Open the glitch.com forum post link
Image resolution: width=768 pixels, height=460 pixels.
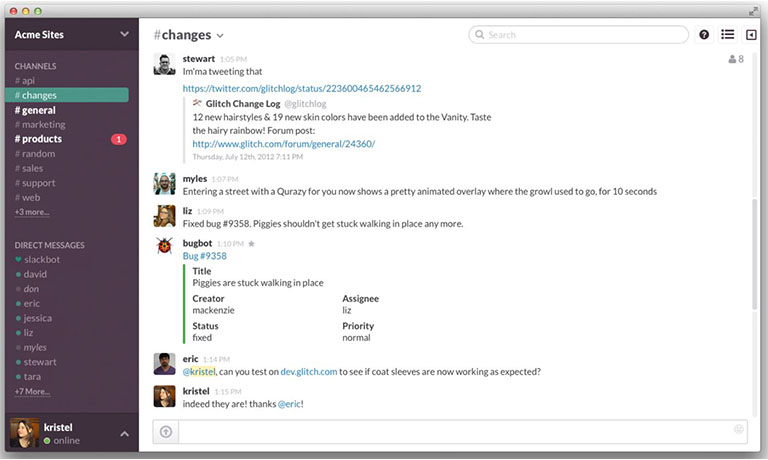(x=284, y=144)
